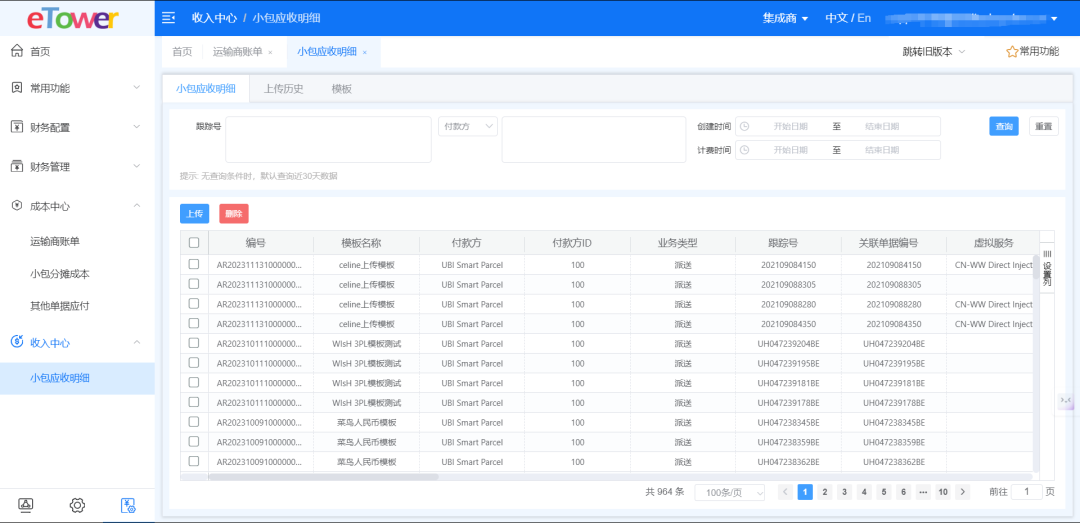The width and height of the screenshot is (1080, 523).
Task: Collapse sidebar with hamburger menu icon
Action: coord(168,18)
